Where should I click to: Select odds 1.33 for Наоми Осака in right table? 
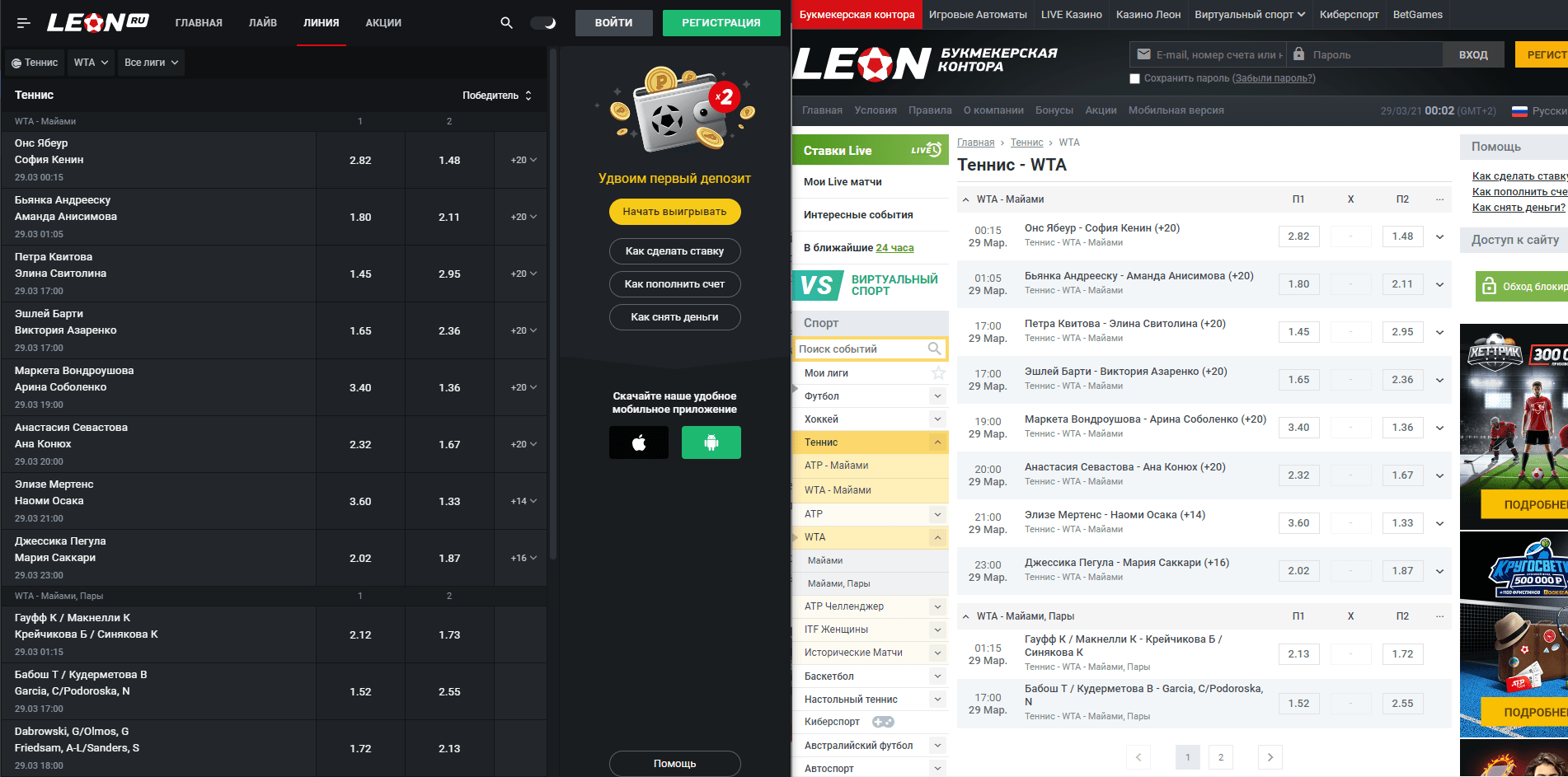pyautogui.click(x=1402, y=523)
